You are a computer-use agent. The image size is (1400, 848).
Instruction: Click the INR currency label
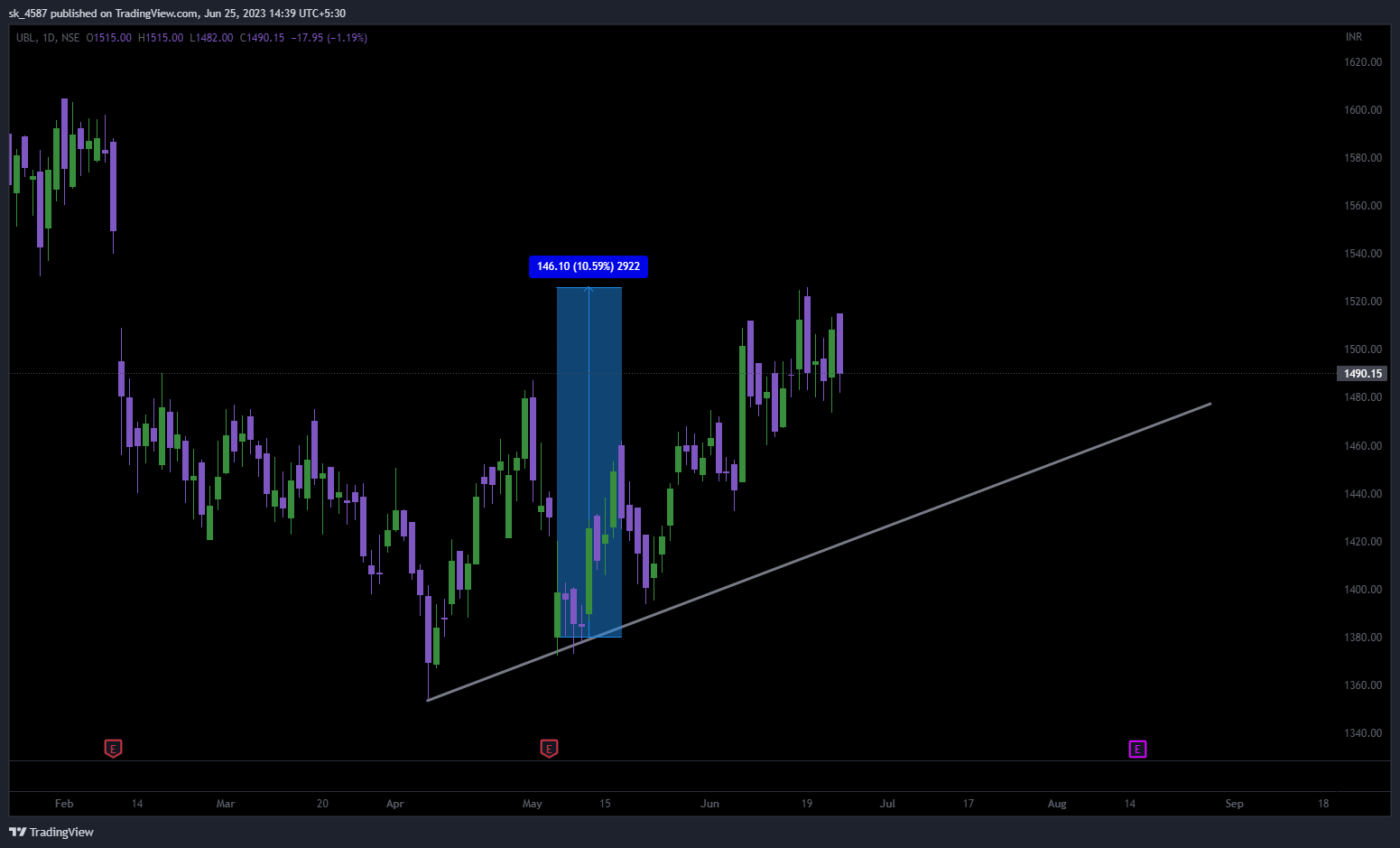pyautogui.click(x=1354, y=37)
